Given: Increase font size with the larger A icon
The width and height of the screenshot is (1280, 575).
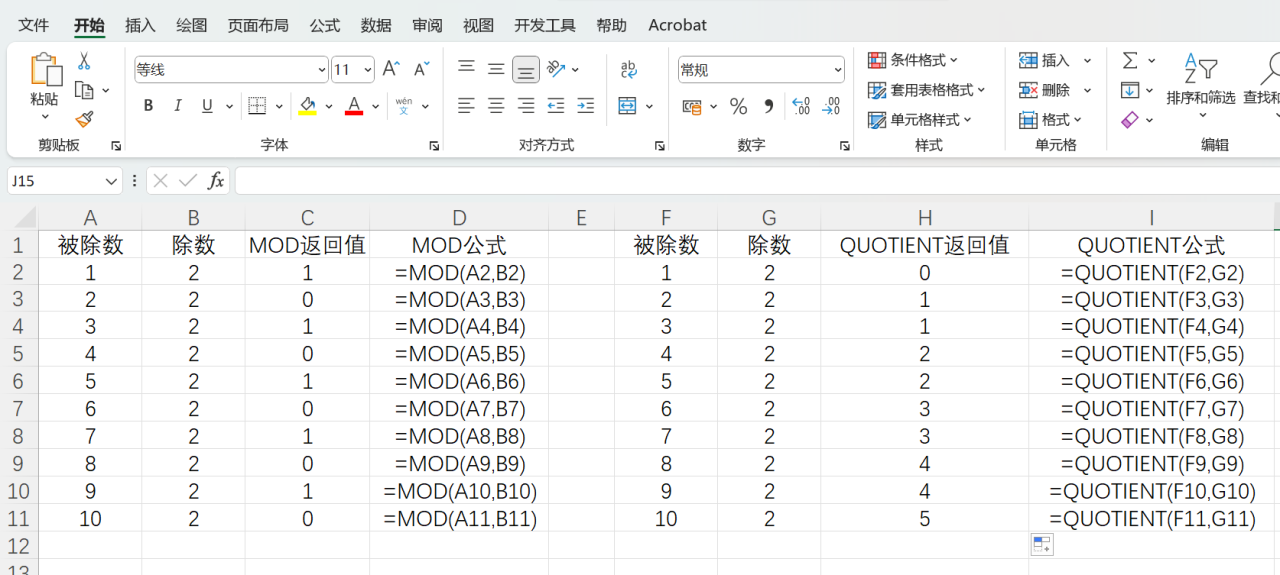Looking at the screenshot, I should 391,69.
